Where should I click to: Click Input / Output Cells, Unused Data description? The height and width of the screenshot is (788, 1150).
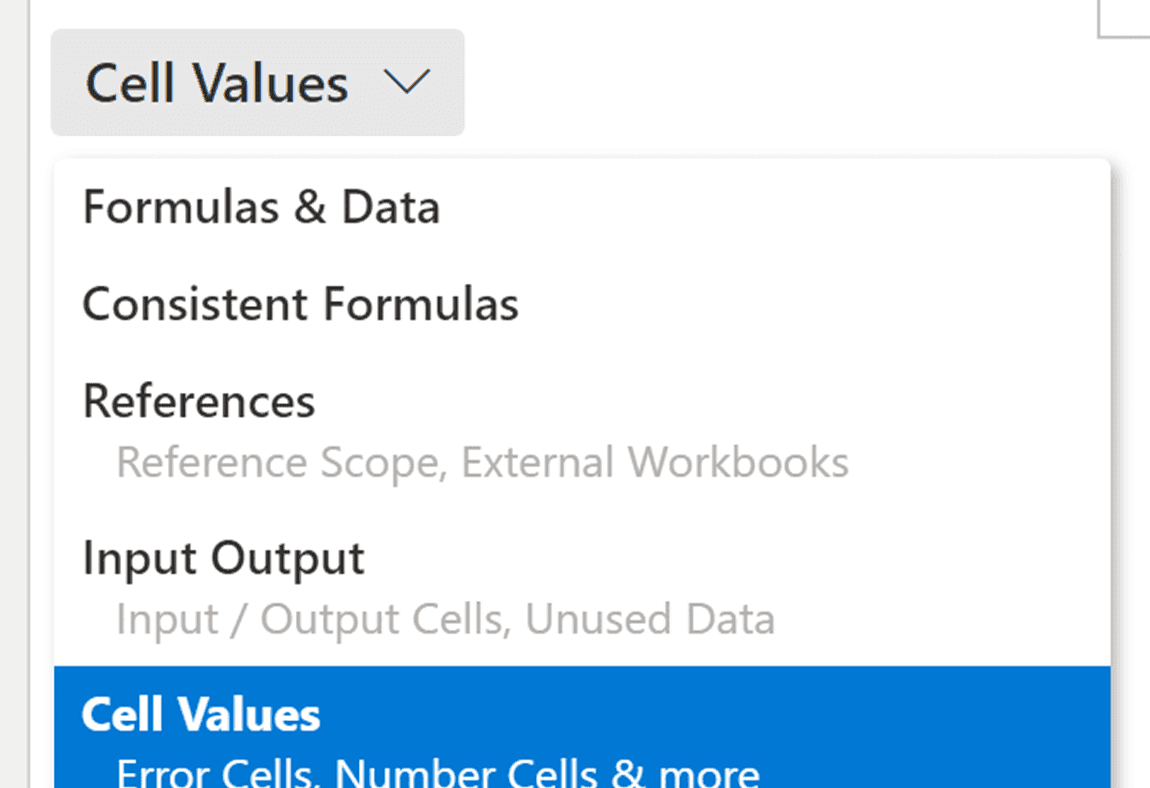(445, 619)
